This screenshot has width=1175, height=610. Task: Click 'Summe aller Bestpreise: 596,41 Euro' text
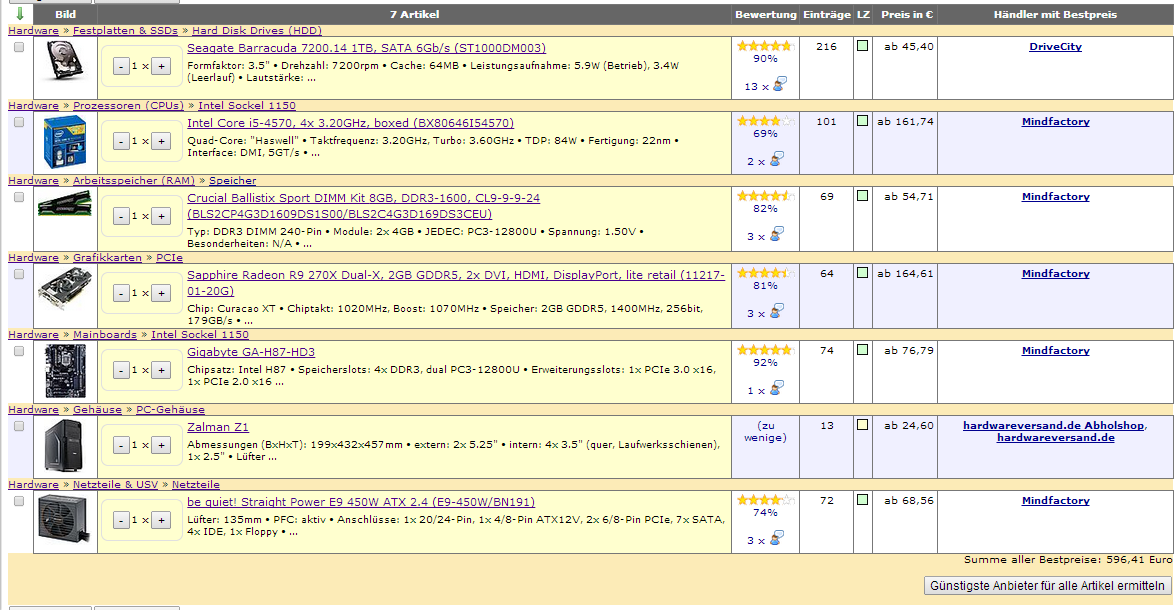pyautogui.click(x=1068, y=560)
